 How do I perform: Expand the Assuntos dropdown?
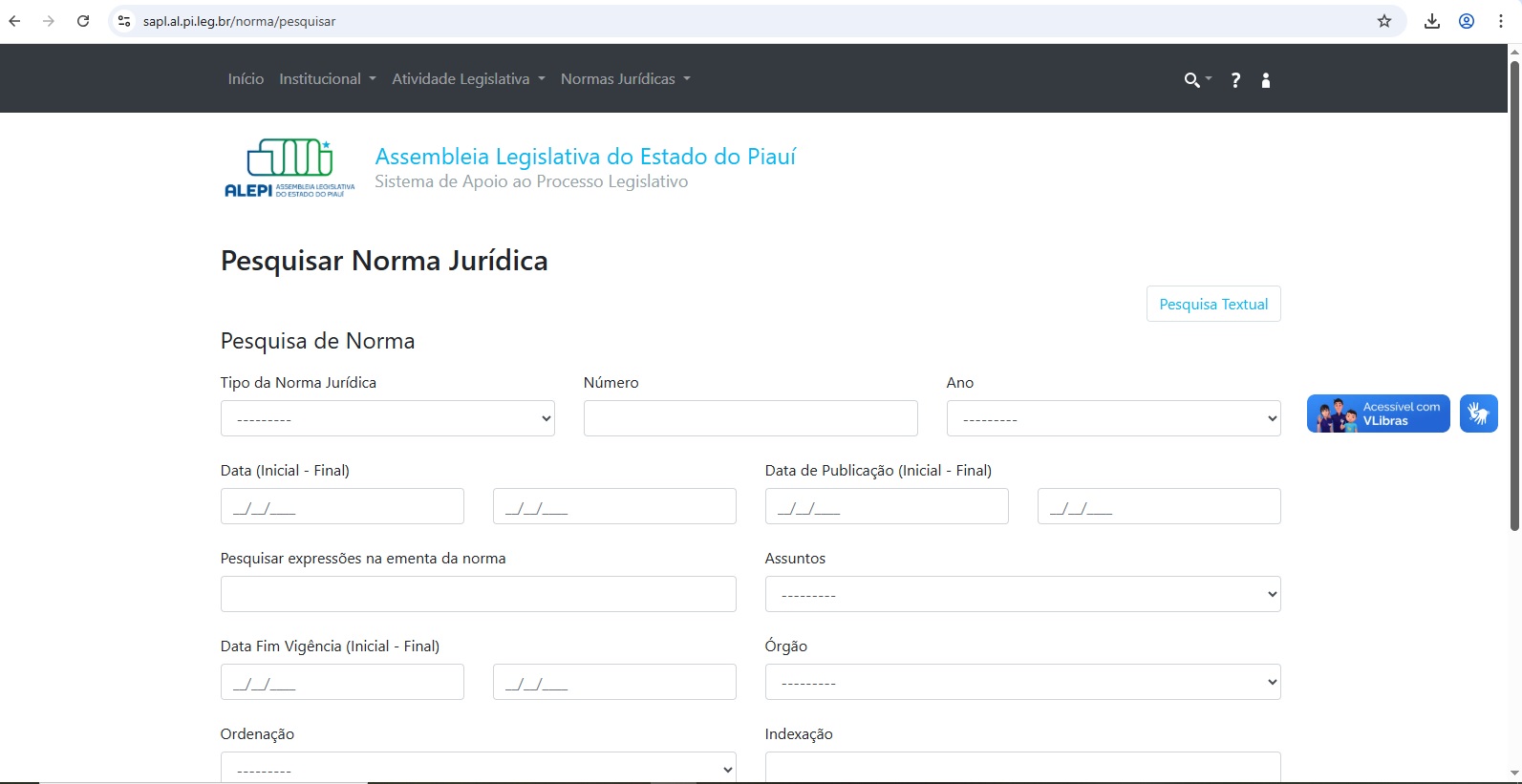(x=1022, y=594)
